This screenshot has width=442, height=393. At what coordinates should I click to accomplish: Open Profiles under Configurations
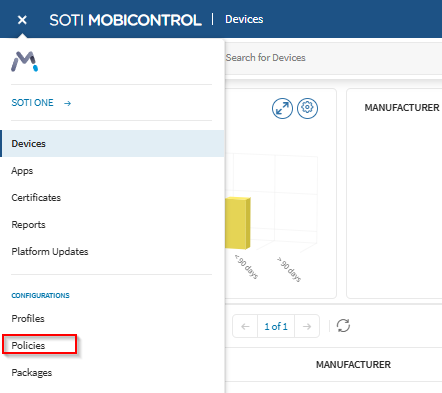pyautogui.click(x=28, y=318)
